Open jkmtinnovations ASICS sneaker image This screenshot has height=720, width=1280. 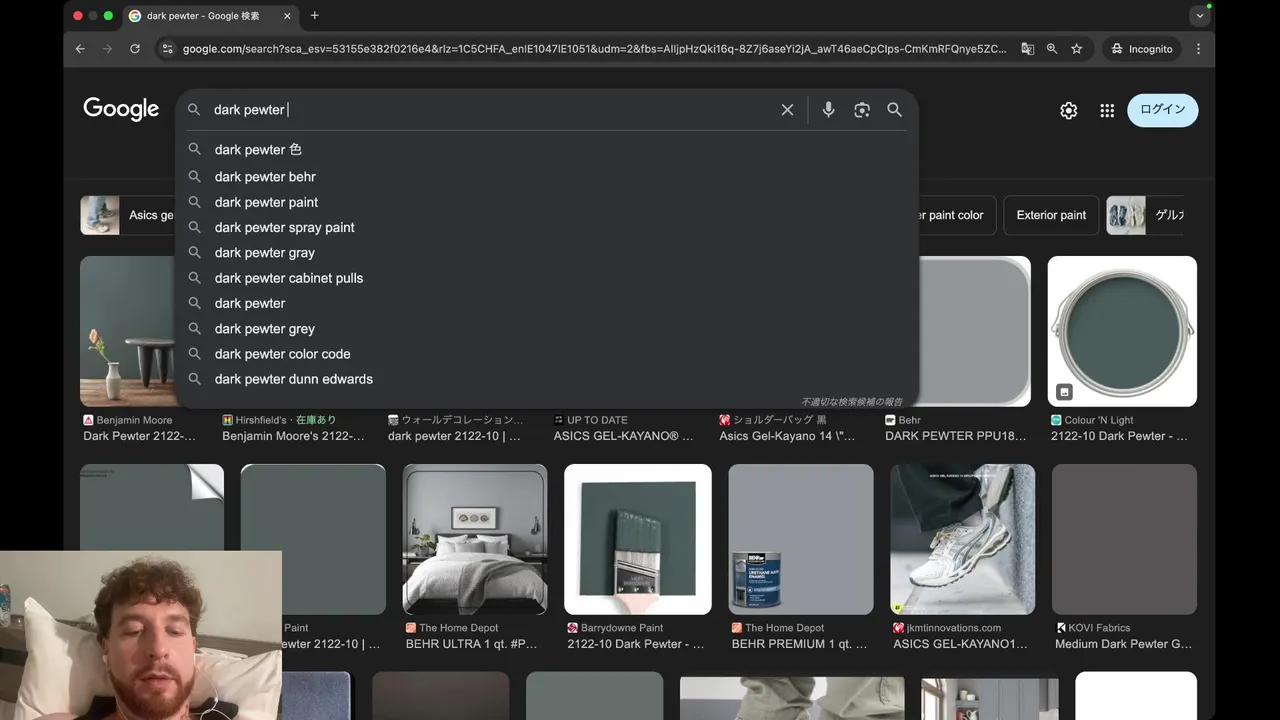963,539
